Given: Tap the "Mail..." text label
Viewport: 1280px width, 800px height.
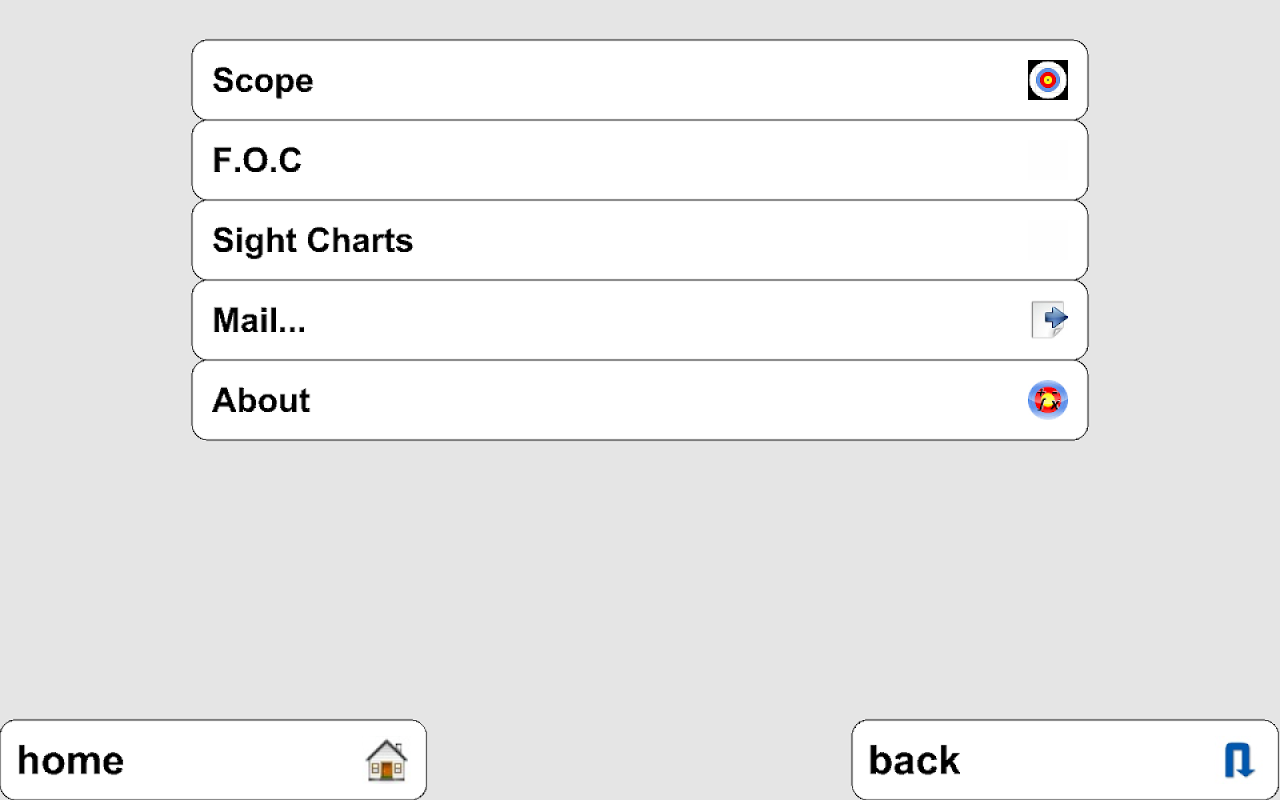Looking at the screenshot, I should [x=259, y=320].
